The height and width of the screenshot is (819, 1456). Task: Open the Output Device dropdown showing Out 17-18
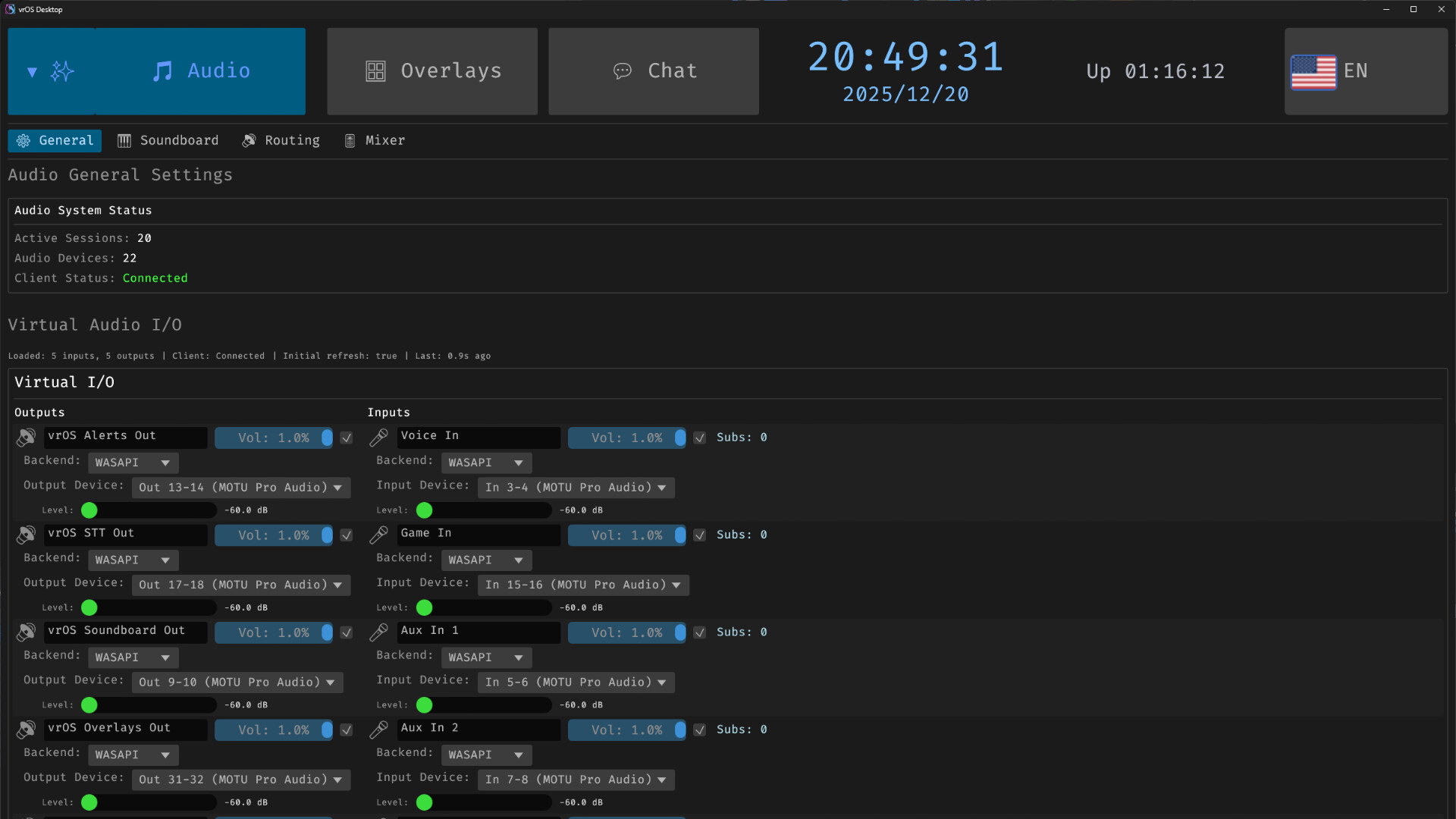[241, 585]
